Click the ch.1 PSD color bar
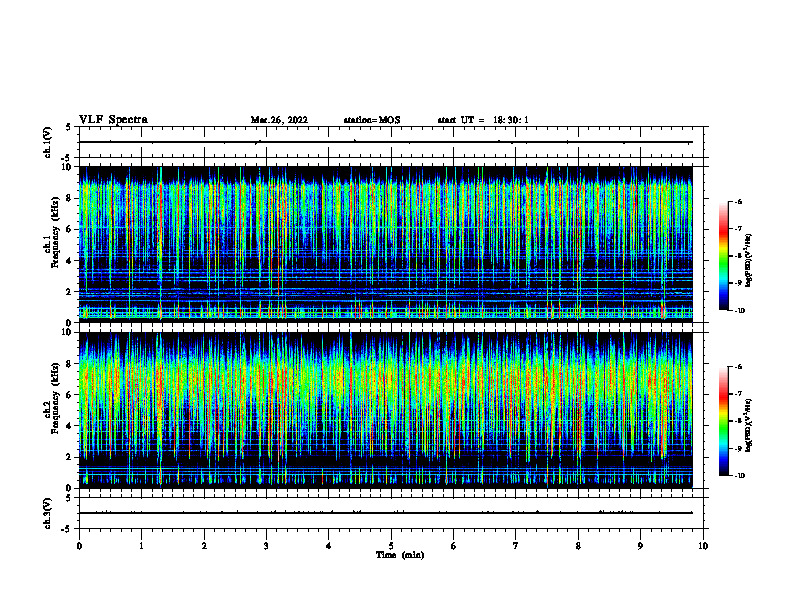Image resolution: width=792 pixels, height=612 pixels. (723, 256)
